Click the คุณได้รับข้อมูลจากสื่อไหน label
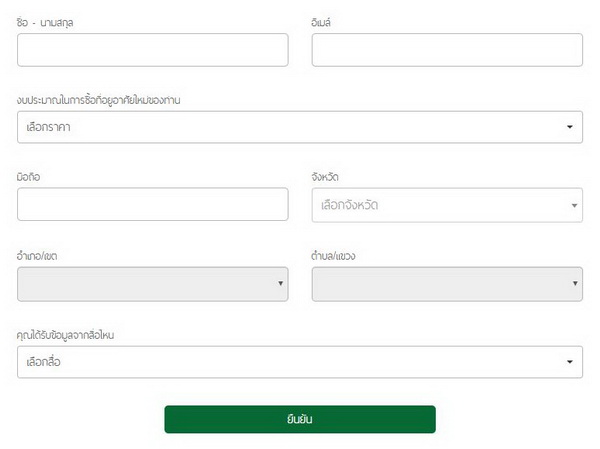600x449 pixels. click(66, 335)
